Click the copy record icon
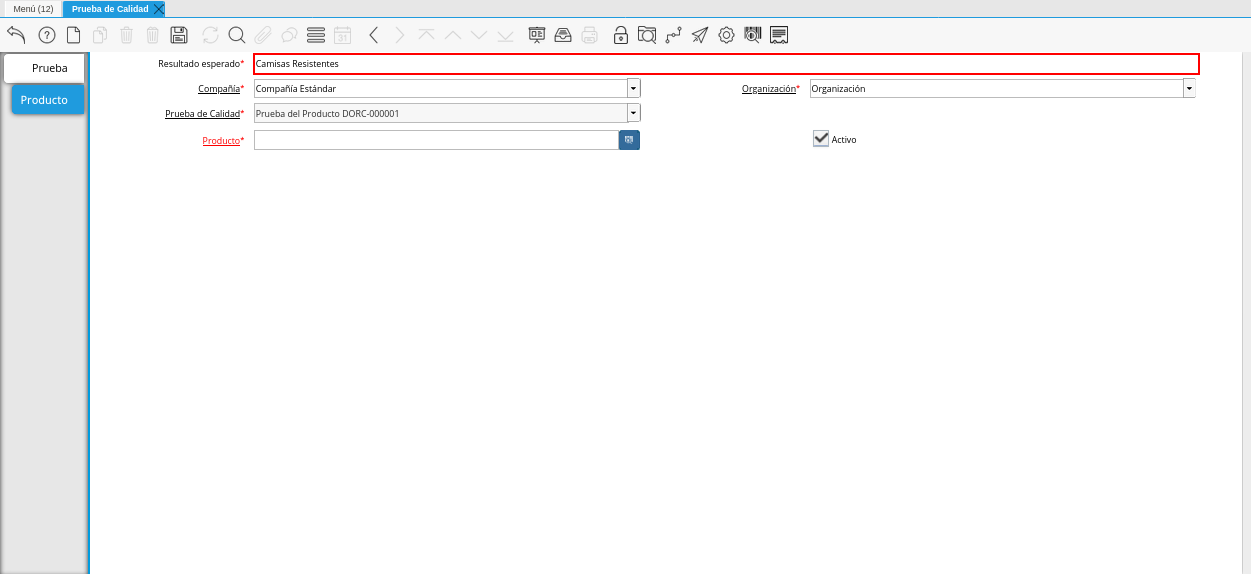Screen dimensions: 1251x574 point(100,35)
